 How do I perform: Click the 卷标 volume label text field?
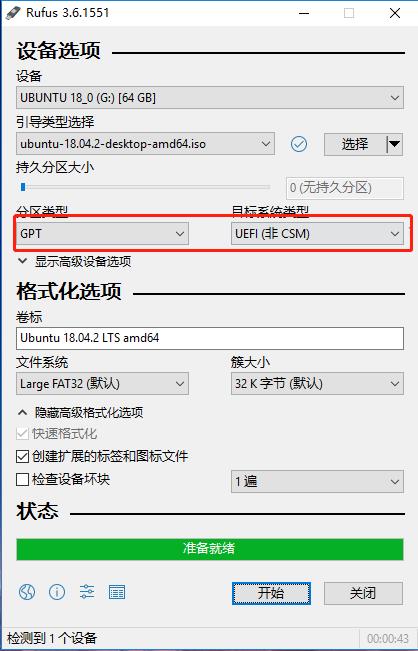tap(210, 338)
